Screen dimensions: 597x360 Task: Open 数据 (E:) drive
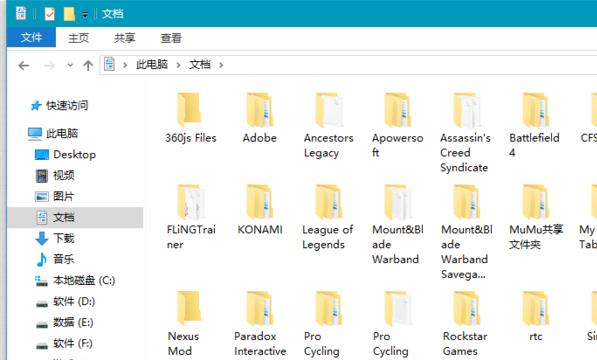[x=64, y=323]
